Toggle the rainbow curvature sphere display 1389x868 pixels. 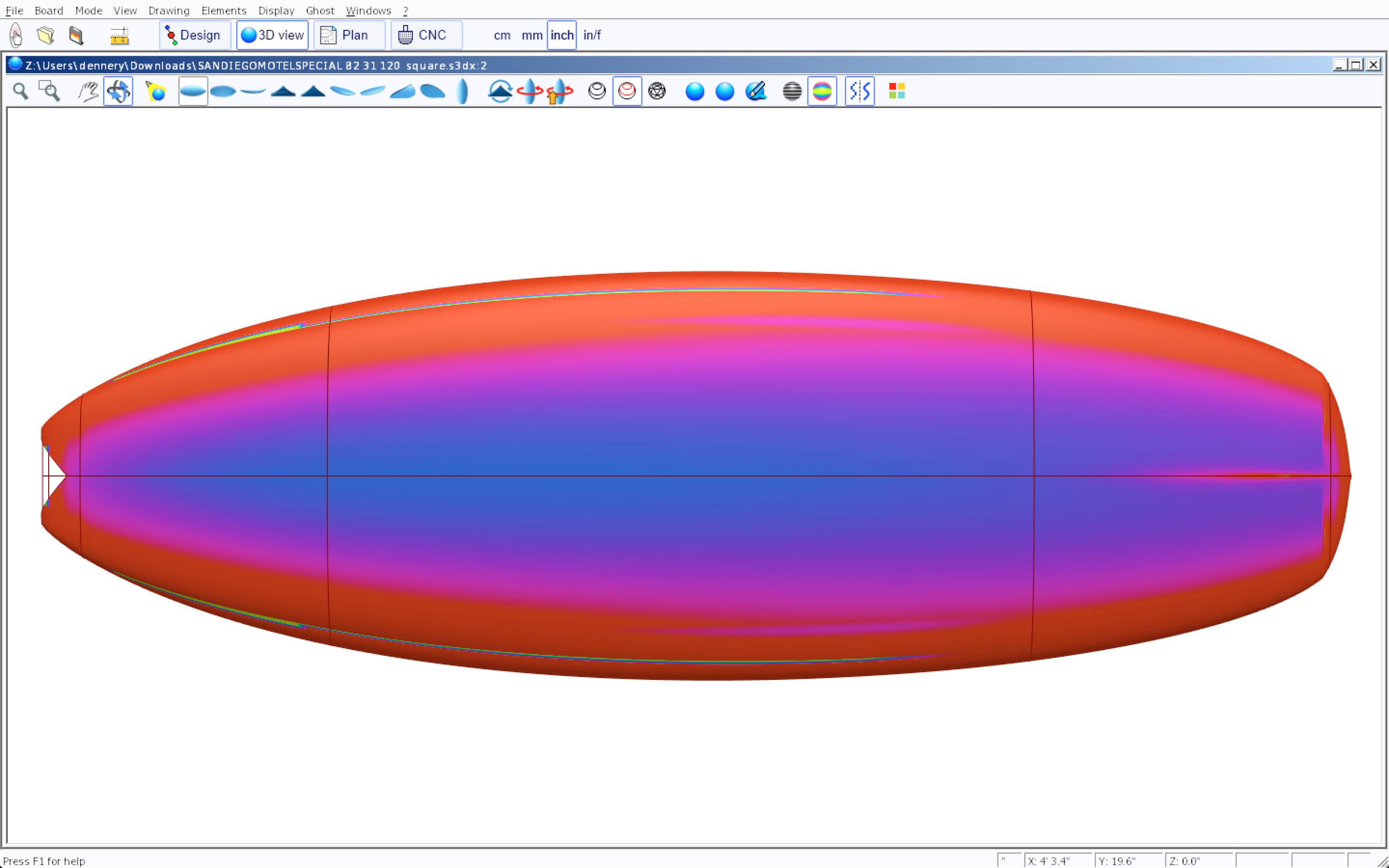pyautogui.click(x=822, y=91)
